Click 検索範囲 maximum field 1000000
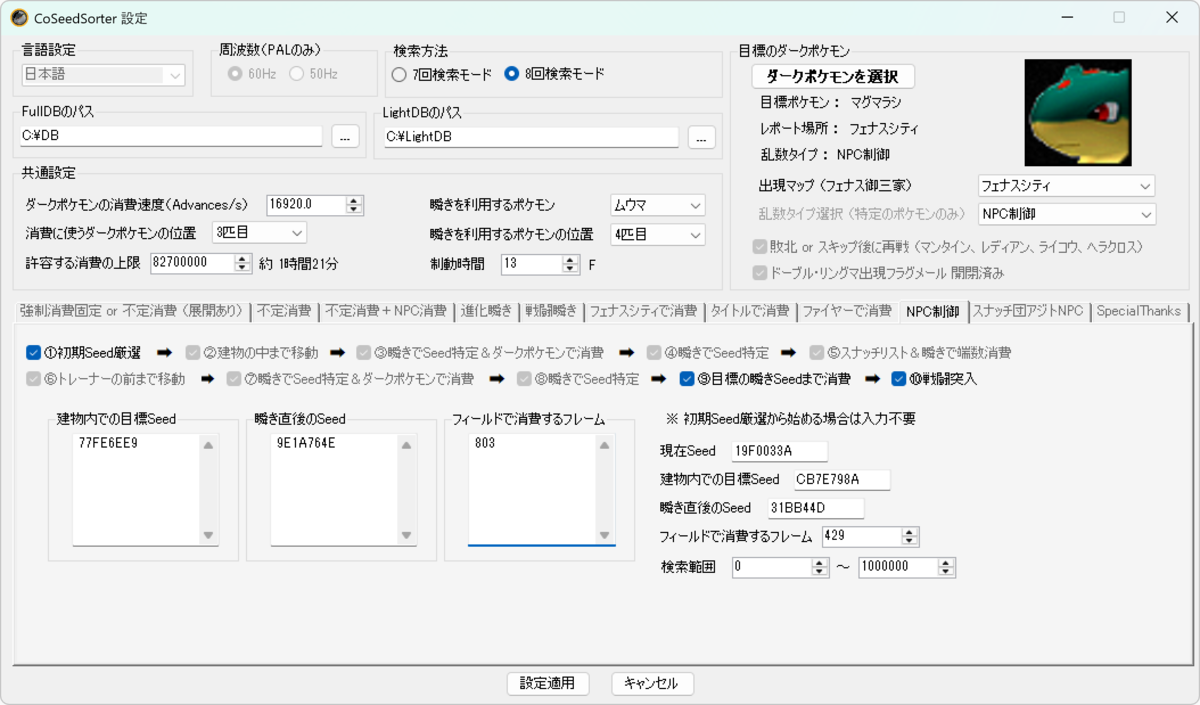Viewport: 1200px width, 705px height. (x=897, y=567)
